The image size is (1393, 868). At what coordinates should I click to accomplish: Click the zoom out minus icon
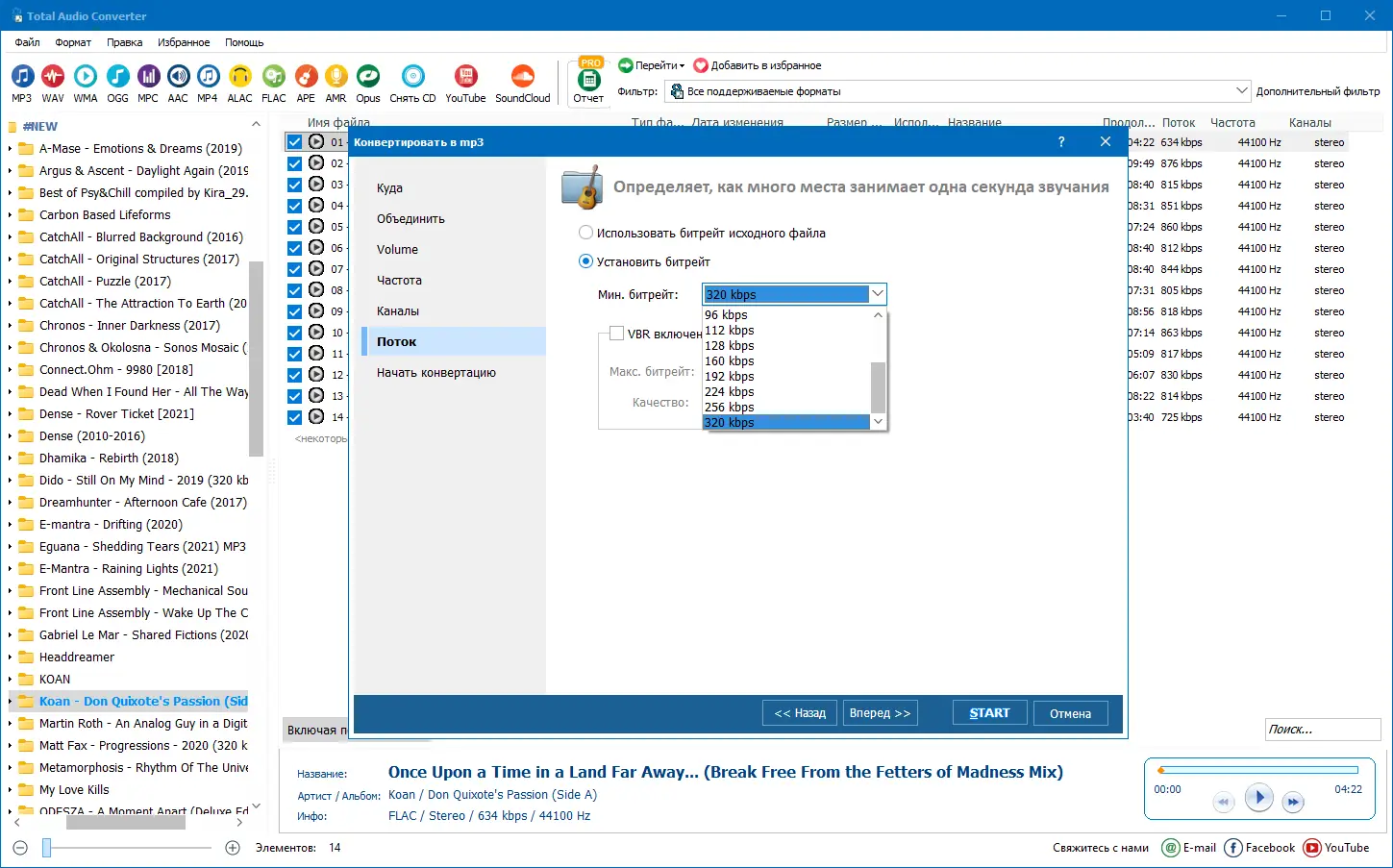coord(20,848)
